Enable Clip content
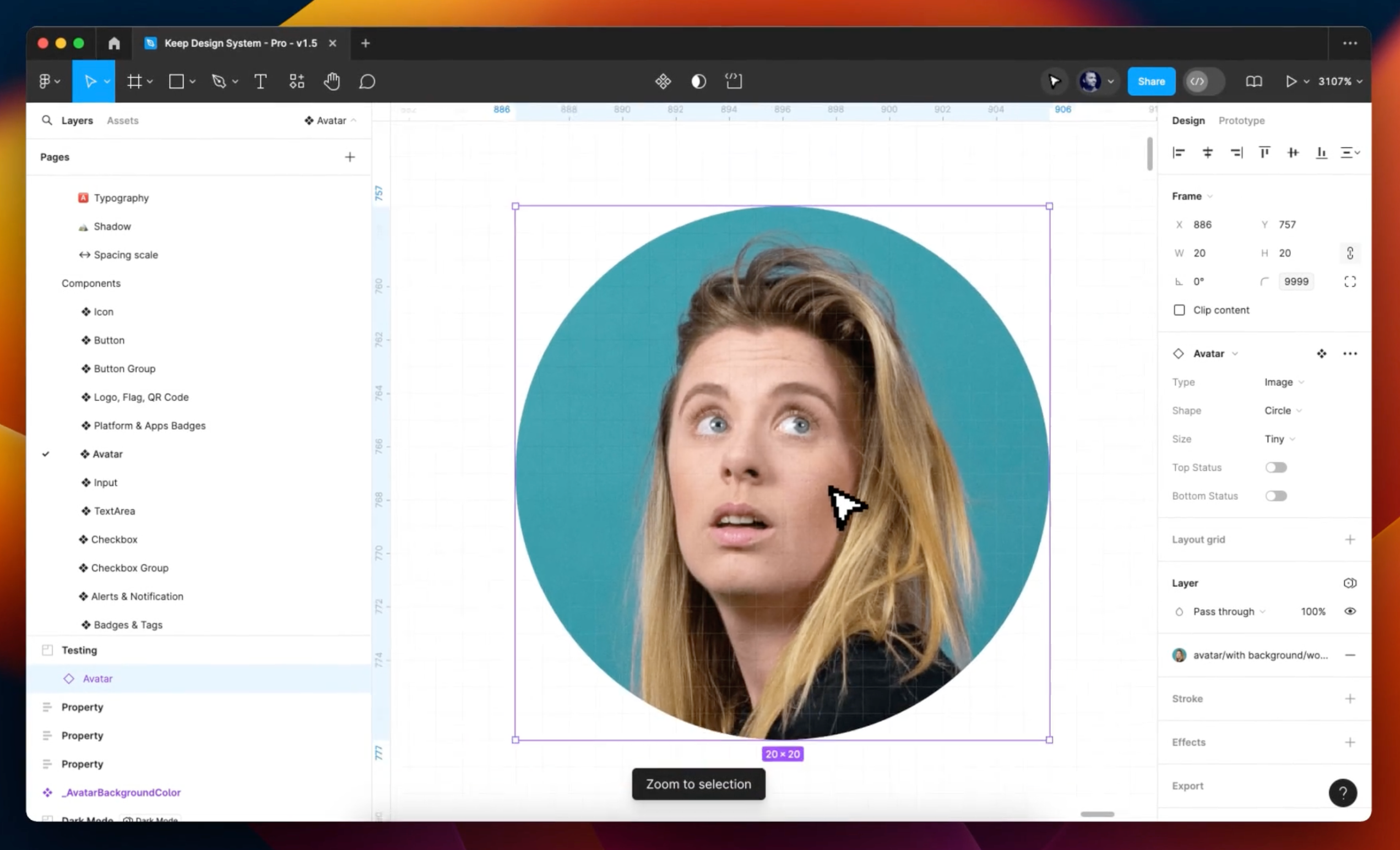The width and height of the screenshot is (1400, 850). [x=1180, y=310]
